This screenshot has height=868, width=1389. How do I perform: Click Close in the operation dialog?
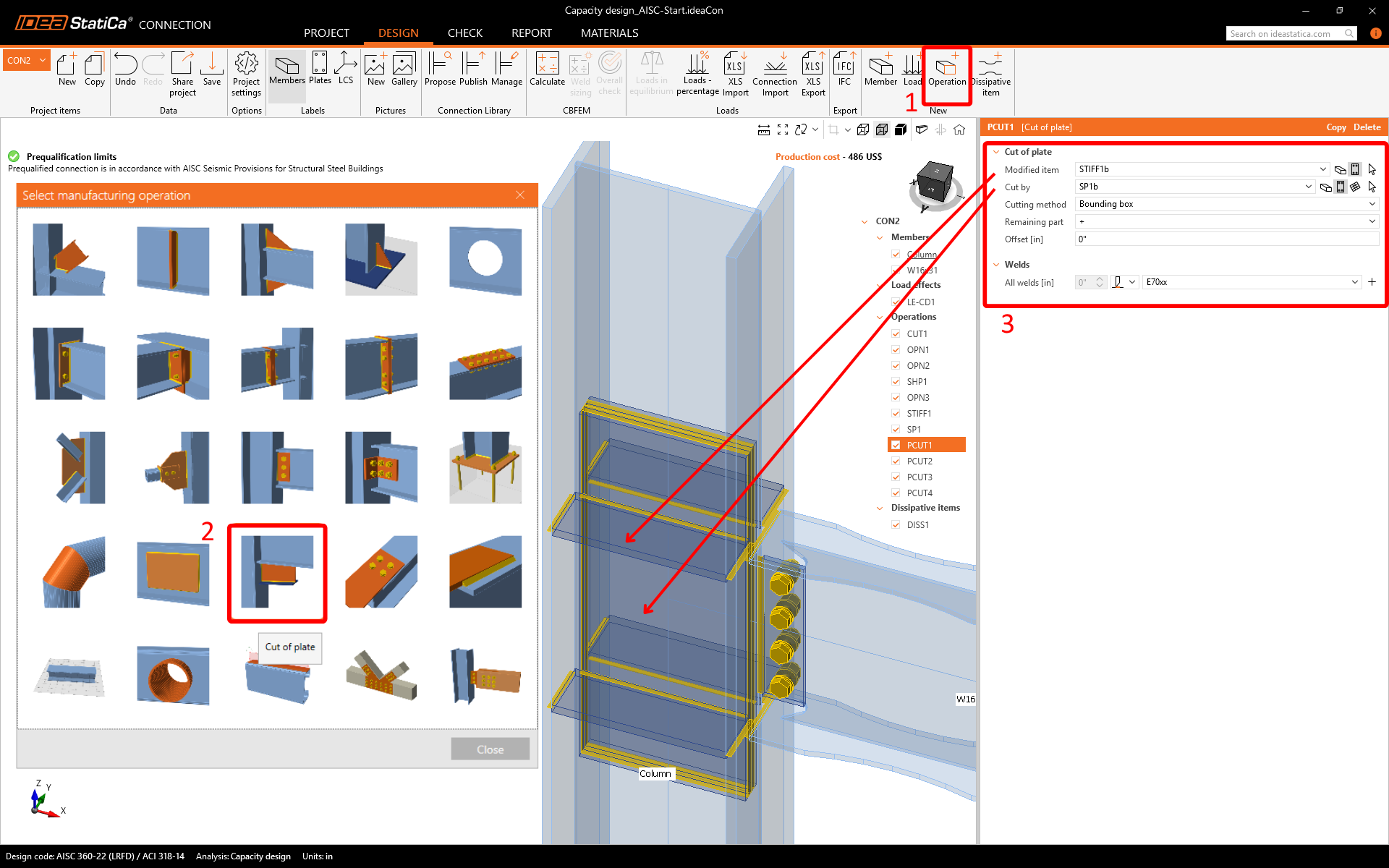click(490, 749)
